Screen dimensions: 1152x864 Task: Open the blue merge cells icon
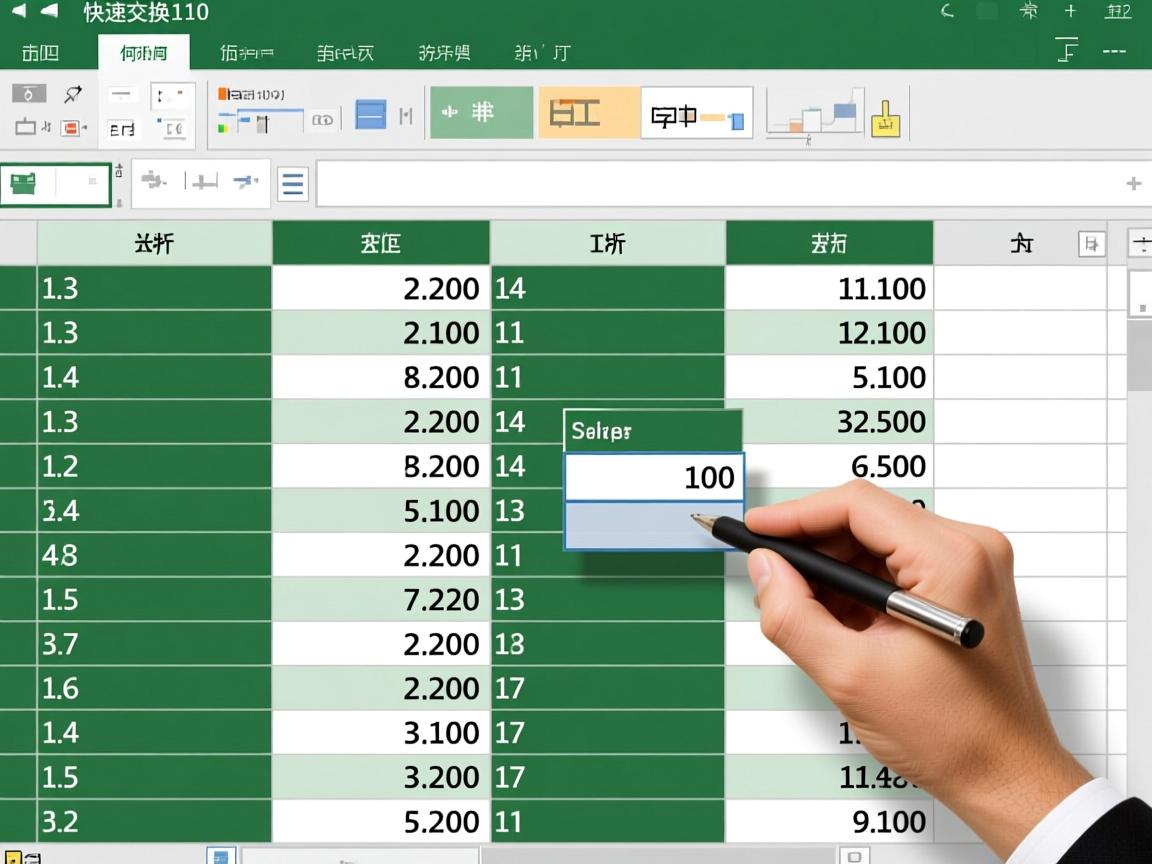click(370, 112)
